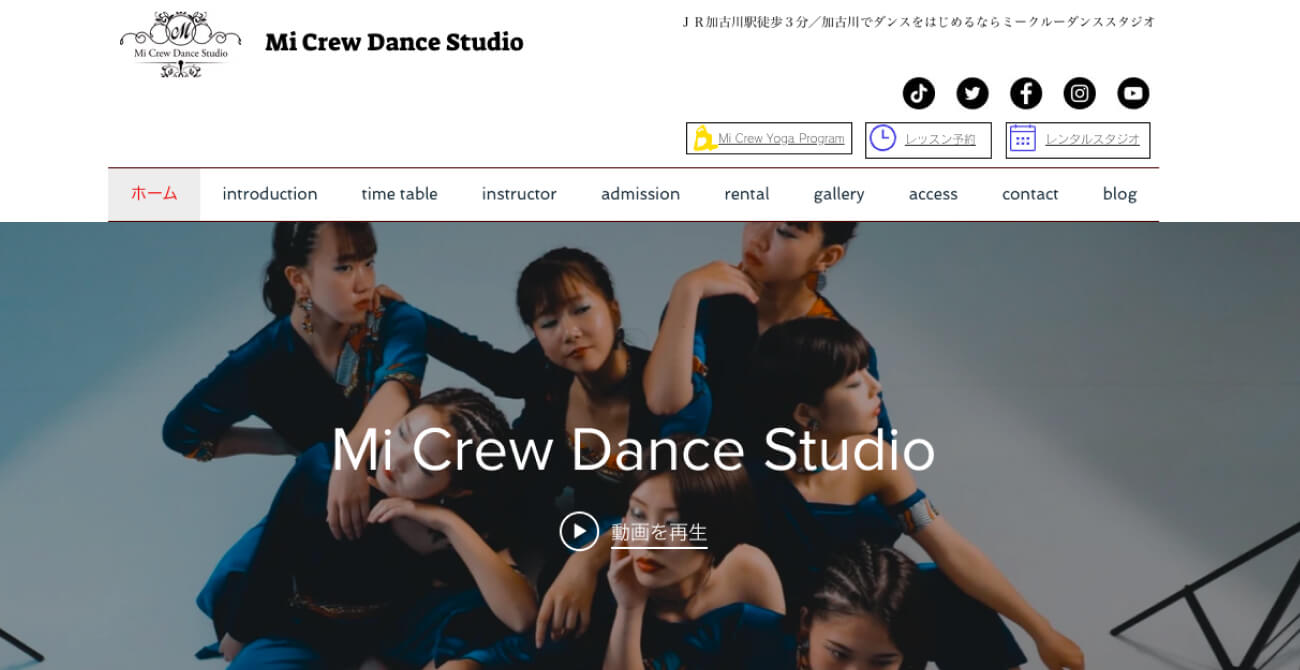Click the Mi Crew Dance Studio logo emblem
Screen dimensions: 1300x670
(x=180, y=40)
